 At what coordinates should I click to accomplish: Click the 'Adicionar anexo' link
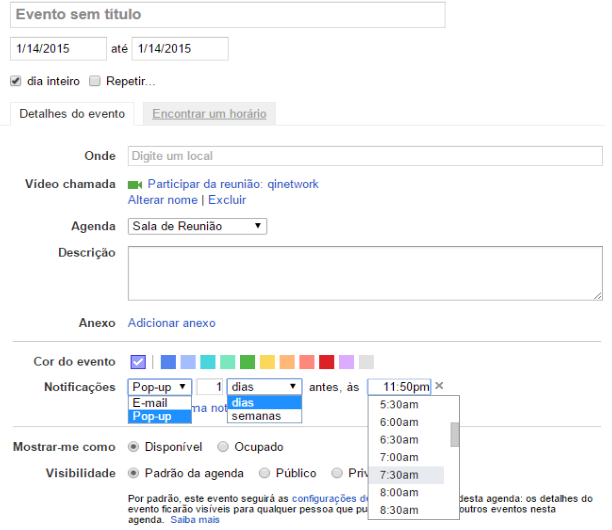171,323
